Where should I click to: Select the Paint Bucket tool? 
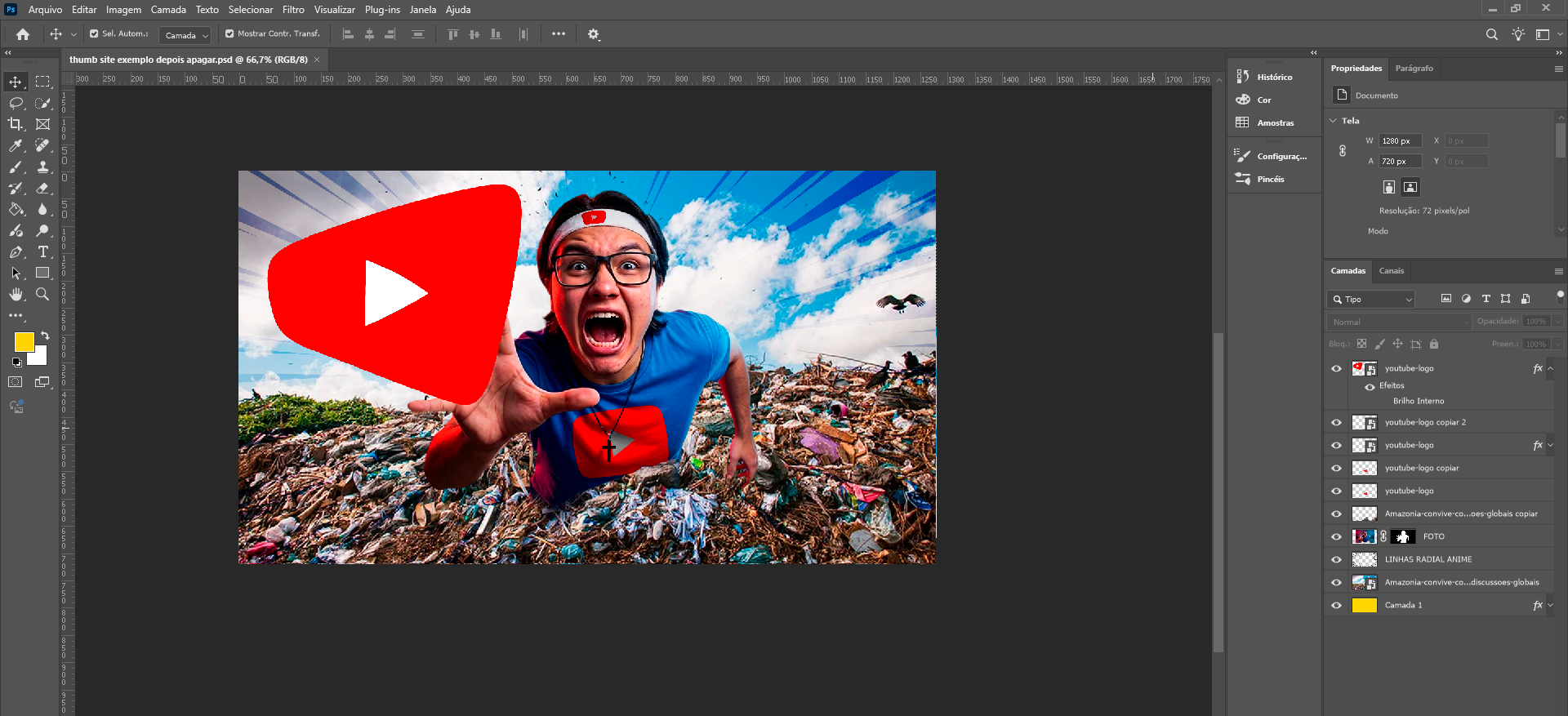16,209
